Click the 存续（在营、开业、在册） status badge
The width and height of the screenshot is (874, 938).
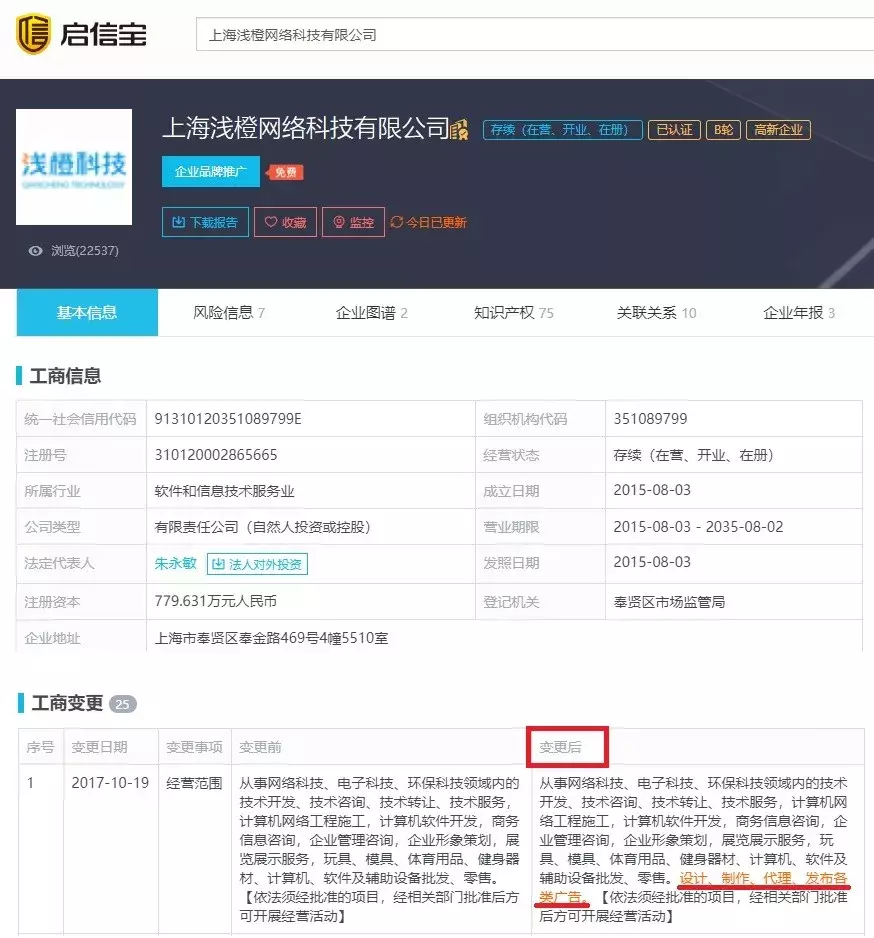(563, 130)
